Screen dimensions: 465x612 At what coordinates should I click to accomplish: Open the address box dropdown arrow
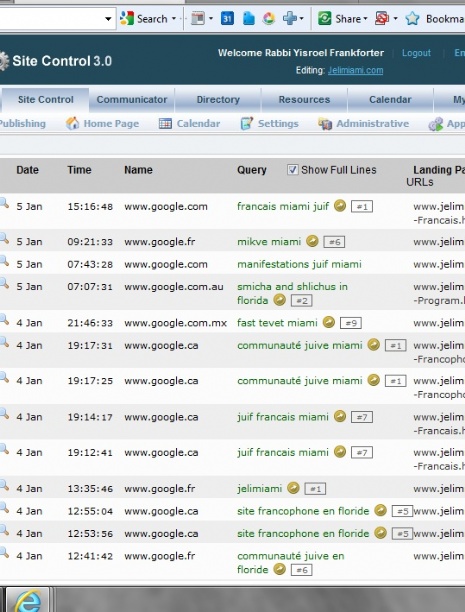(x=108, y=18)
